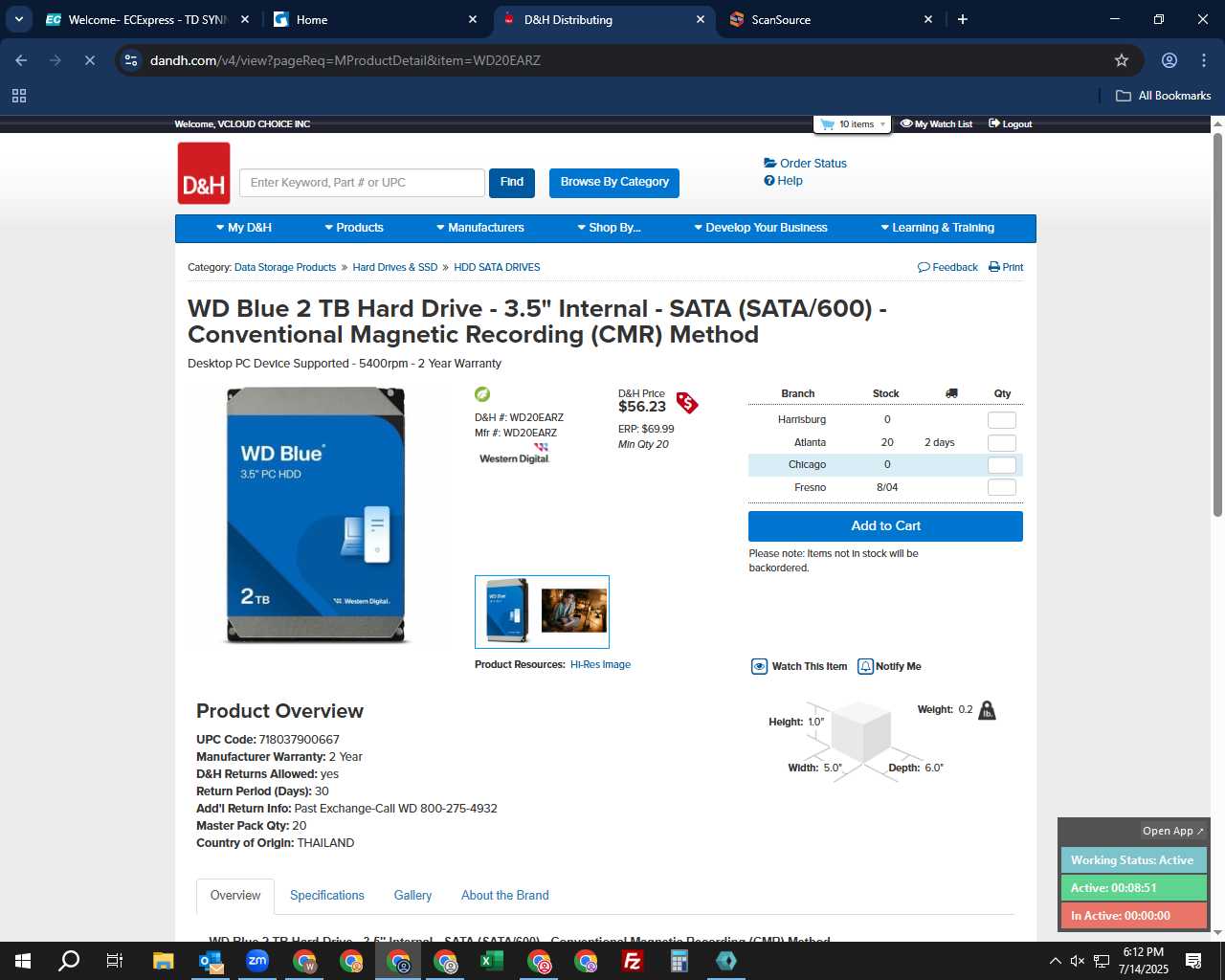Open the Help link
1225x980 pixels.
click(783, 181)
